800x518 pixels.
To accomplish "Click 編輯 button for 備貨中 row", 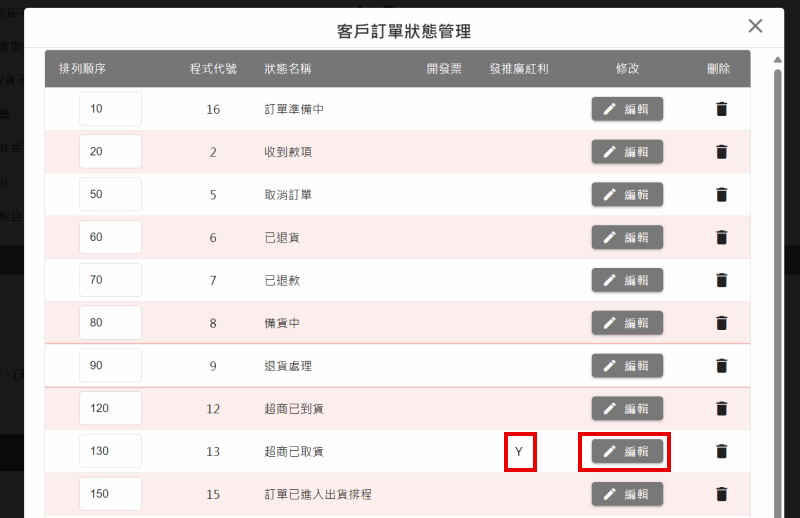I will (x=627, y=323).
